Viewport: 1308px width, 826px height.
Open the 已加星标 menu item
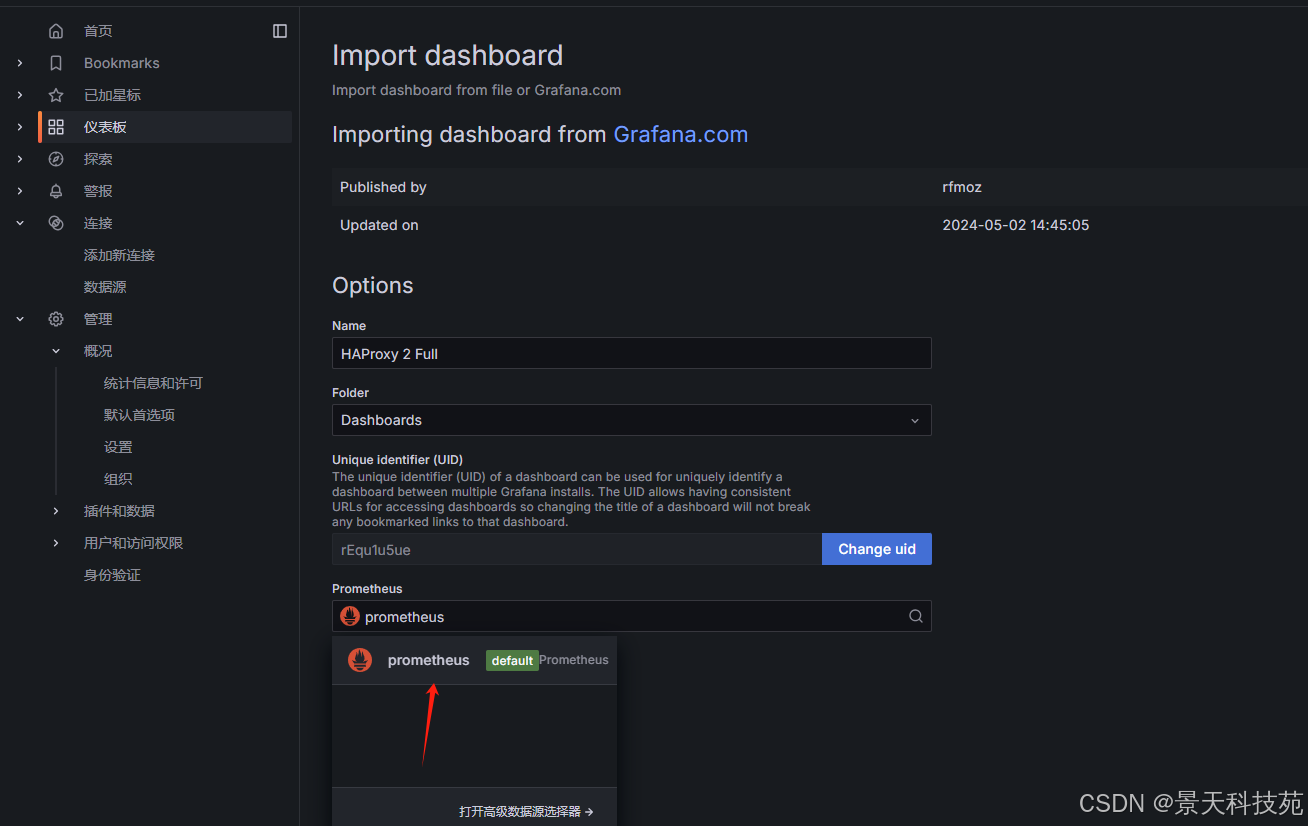tap(112, 95)
